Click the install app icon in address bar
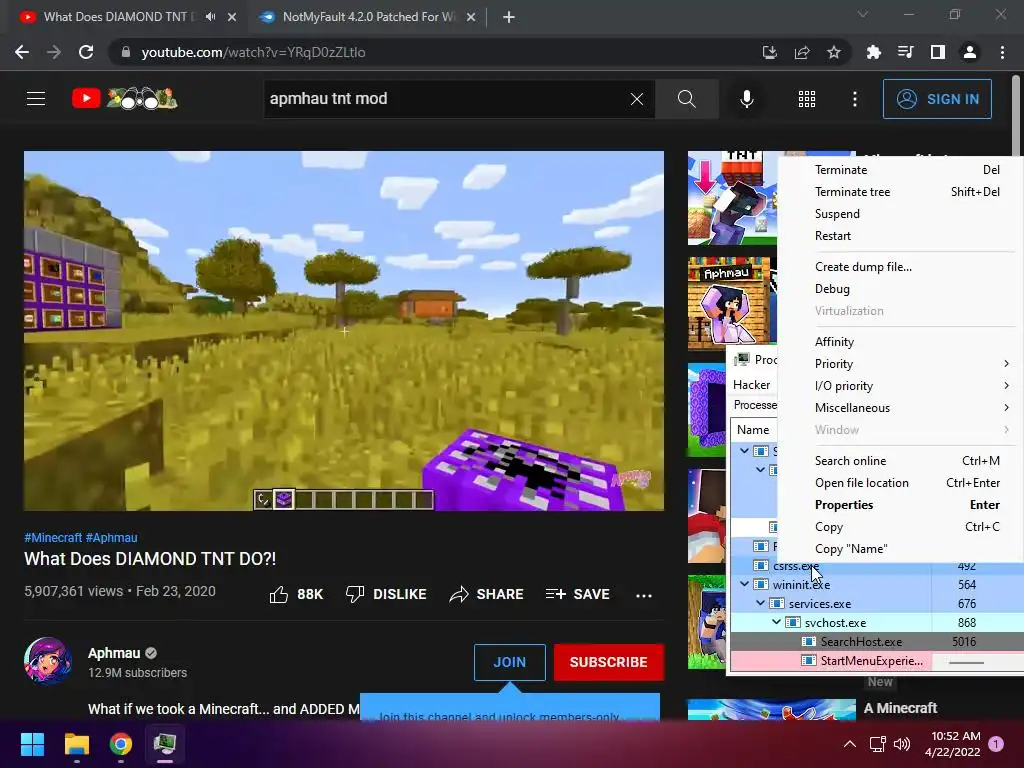This screenshot has height=768, width=1024. click(770, 52)
